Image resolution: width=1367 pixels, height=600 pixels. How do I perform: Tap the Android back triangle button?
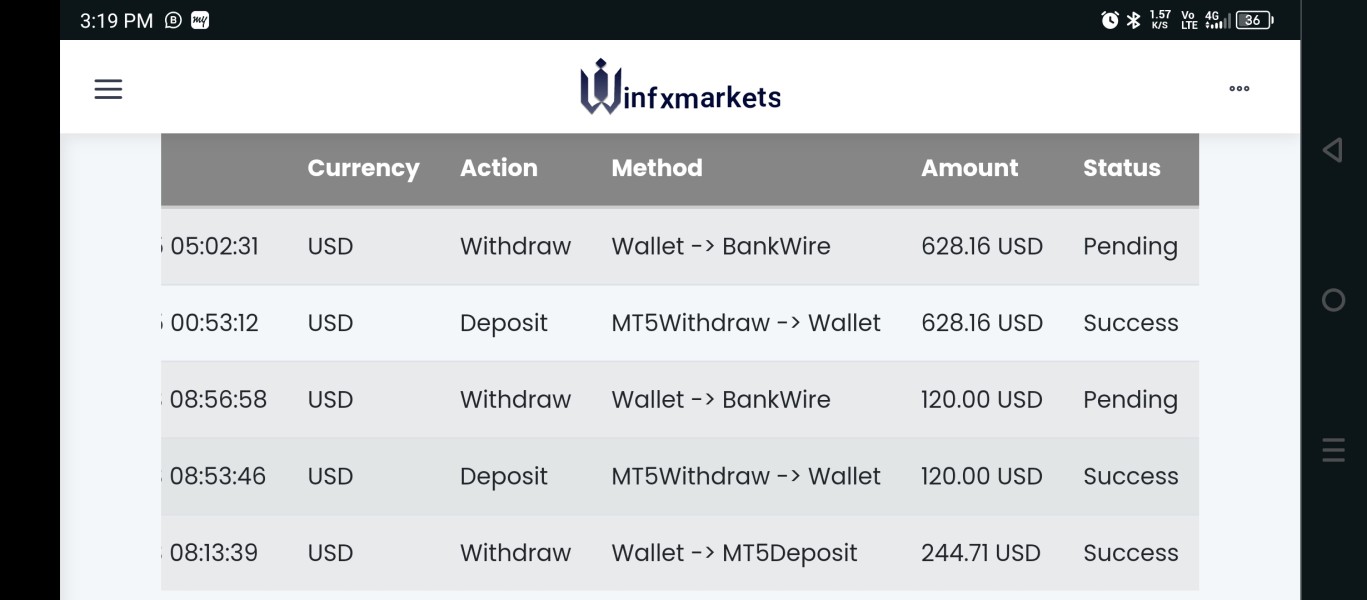tap(1332, 150)
